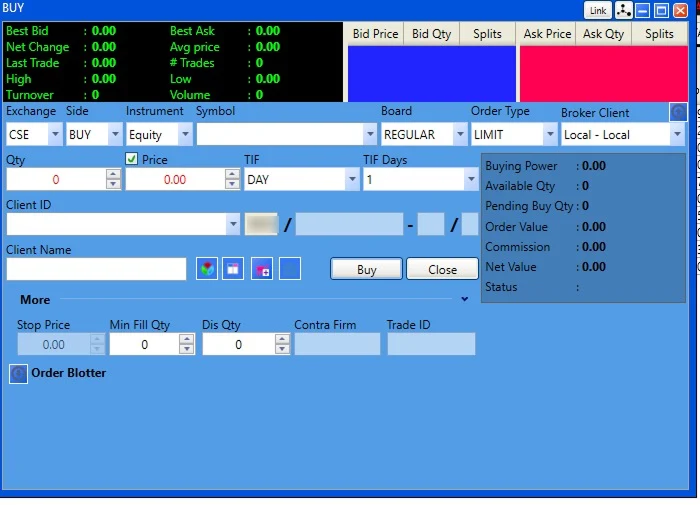Maximize the BUY window
The width and height of the screenshot is (700, 505).
tap(661, 10)
